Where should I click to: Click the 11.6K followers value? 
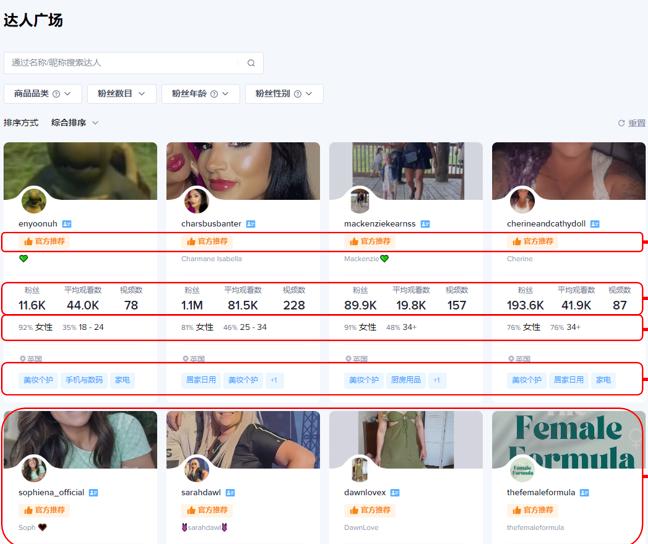(x=32, y=305)
